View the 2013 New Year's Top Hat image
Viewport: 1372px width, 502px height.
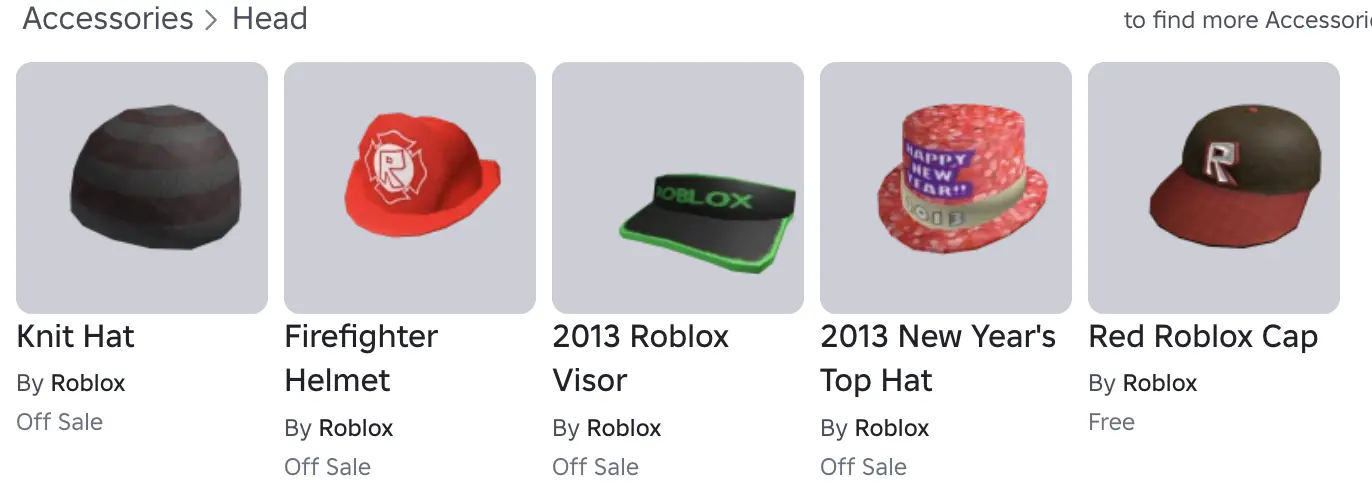pos(946,188)
